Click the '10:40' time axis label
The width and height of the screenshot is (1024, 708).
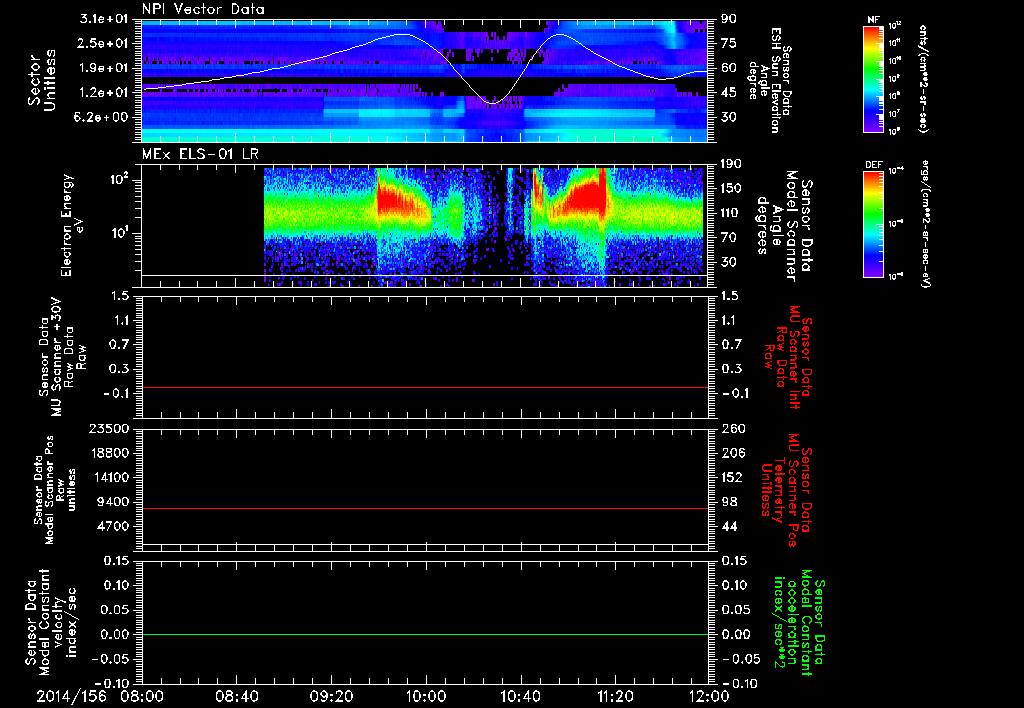tap(520, 696)
